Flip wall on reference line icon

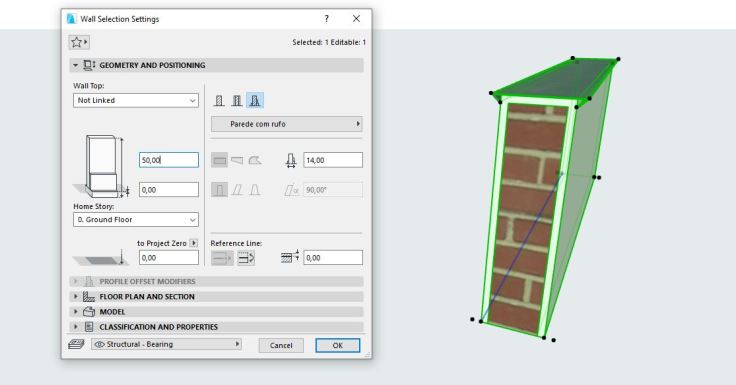click(x=246, y=258)
